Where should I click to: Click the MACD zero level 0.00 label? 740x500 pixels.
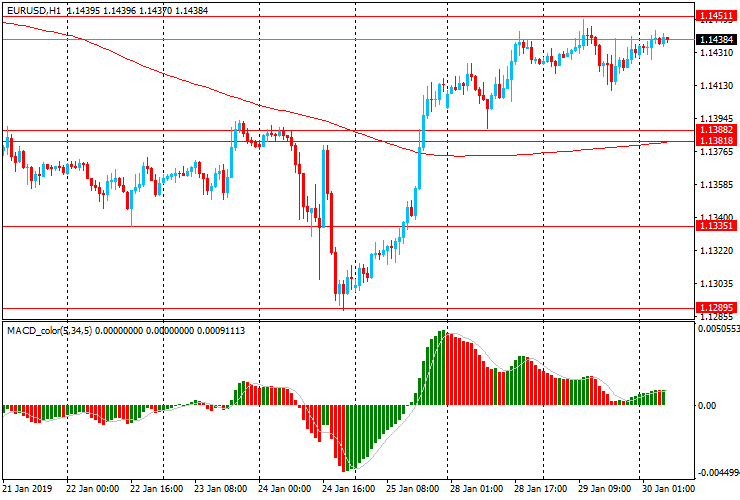tap(708, 406)
